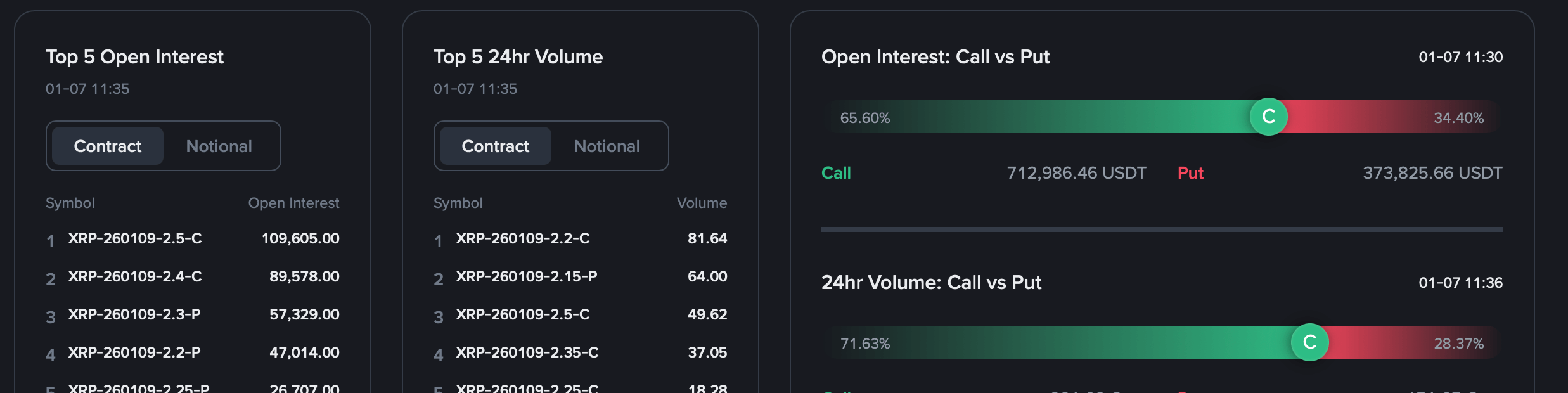Click the XRP-260109-2.35-C symbol row
Screen dimensions: 1568x393
[x=527, y=352]
